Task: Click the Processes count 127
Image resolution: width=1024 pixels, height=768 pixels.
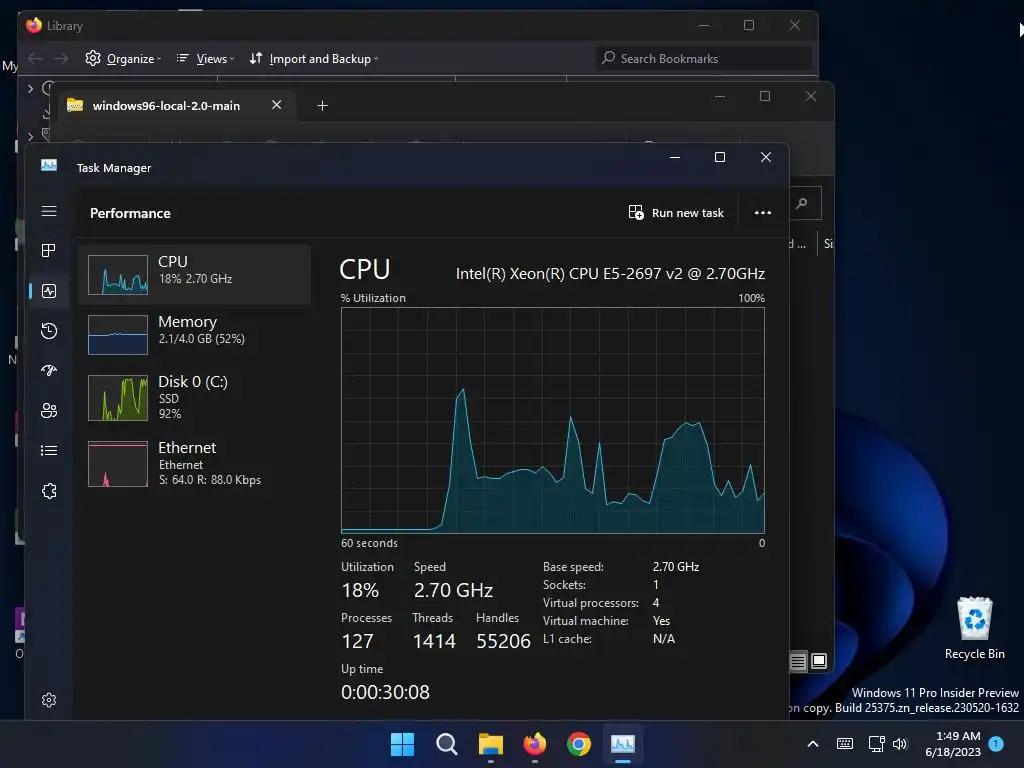Action: click(357, 641)
